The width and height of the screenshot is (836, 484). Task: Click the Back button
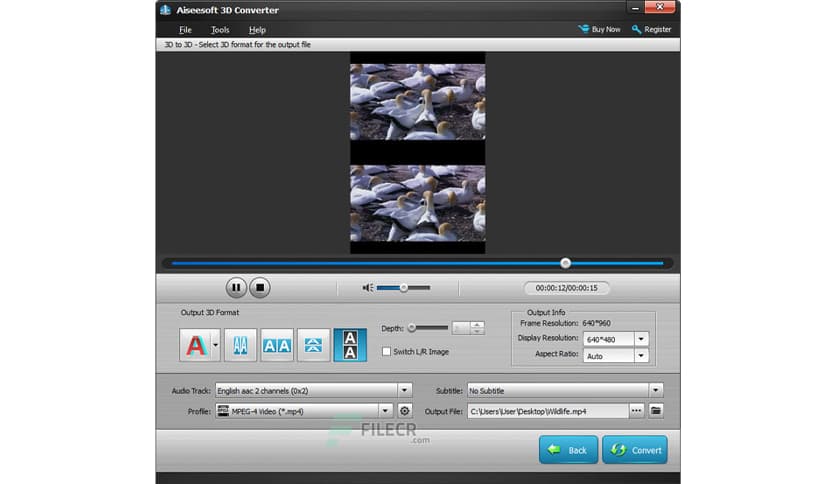[568, 450]
